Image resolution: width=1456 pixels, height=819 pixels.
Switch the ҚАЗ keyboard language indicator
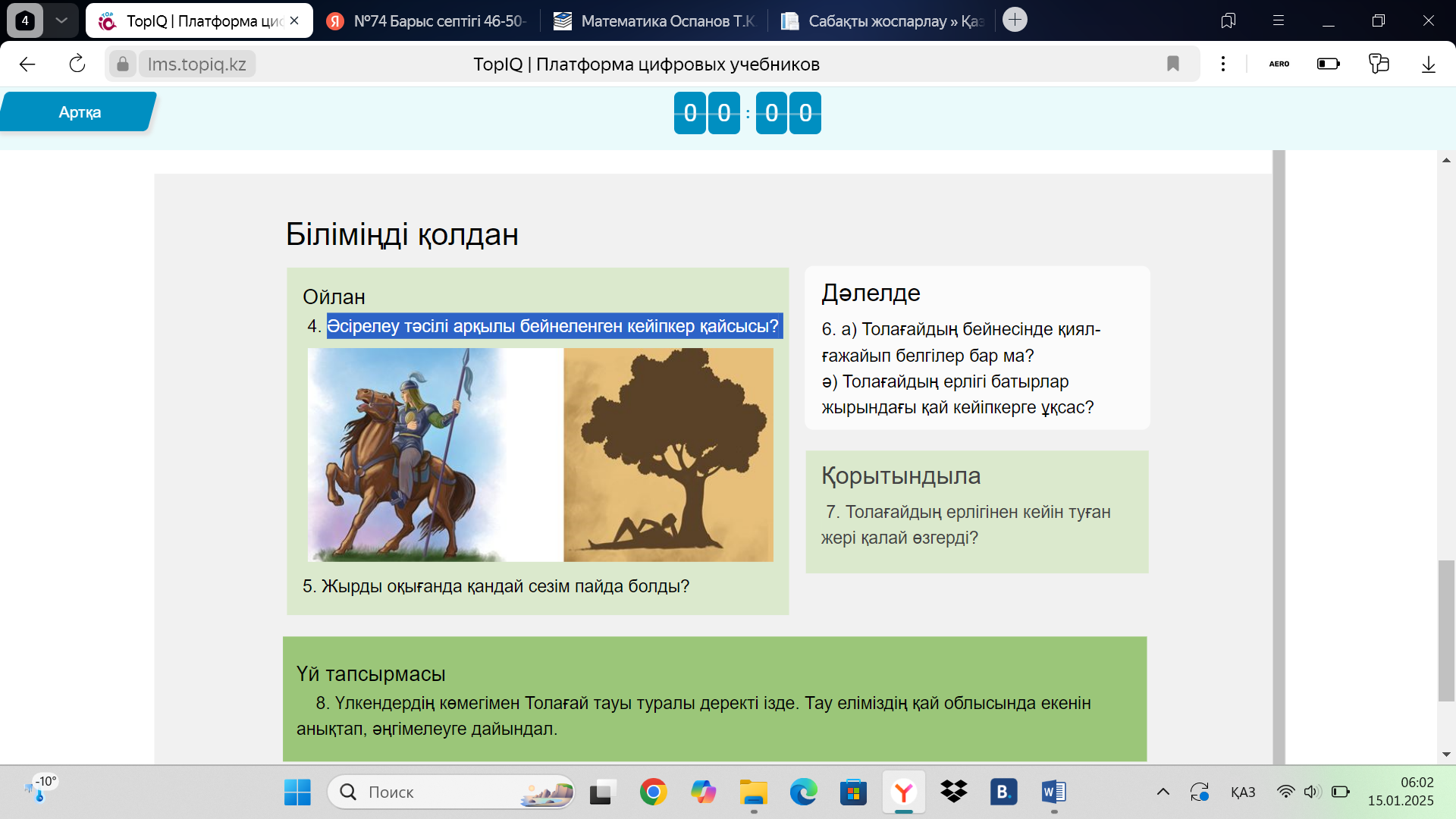[1242, 792]
